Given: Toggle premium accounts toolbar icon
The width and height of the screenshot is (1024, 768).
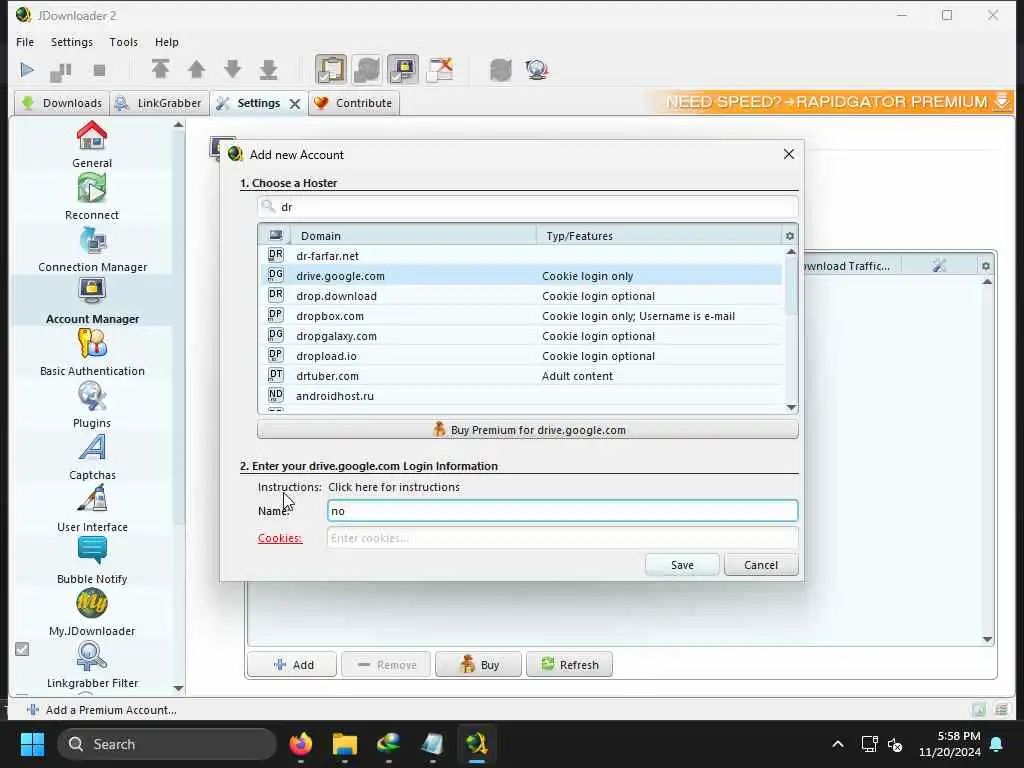Looking at the screenshot, I should click(403, 69).
